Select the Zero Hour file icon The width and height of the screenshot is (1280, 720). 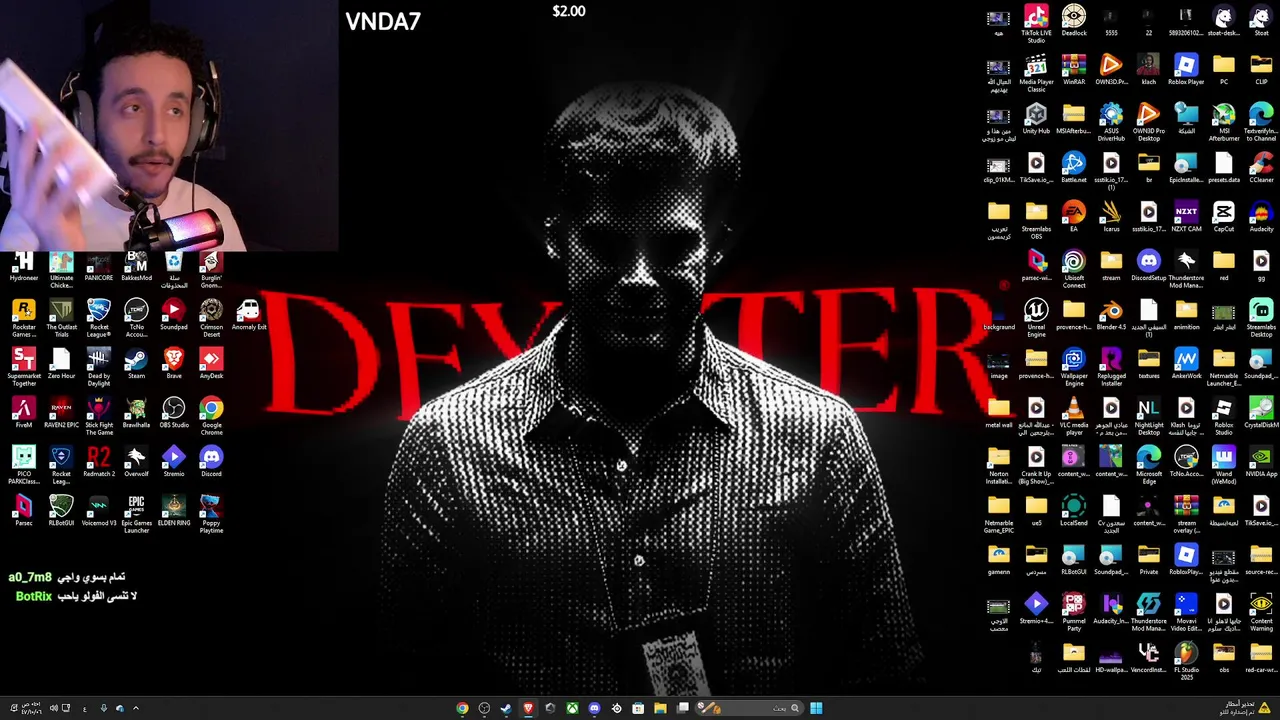61,364
